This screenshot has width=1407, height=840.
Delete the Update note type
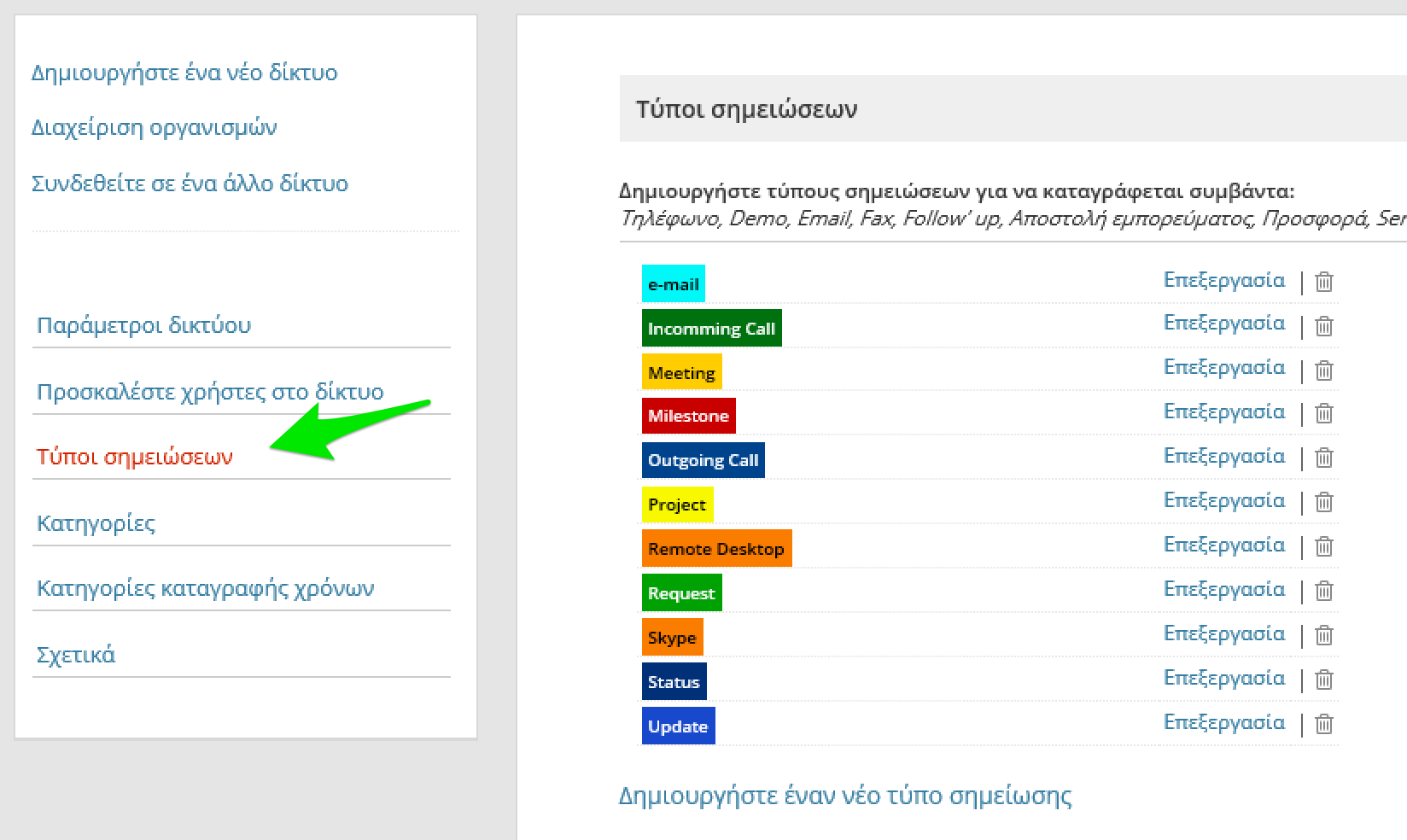click(1323, 724)
